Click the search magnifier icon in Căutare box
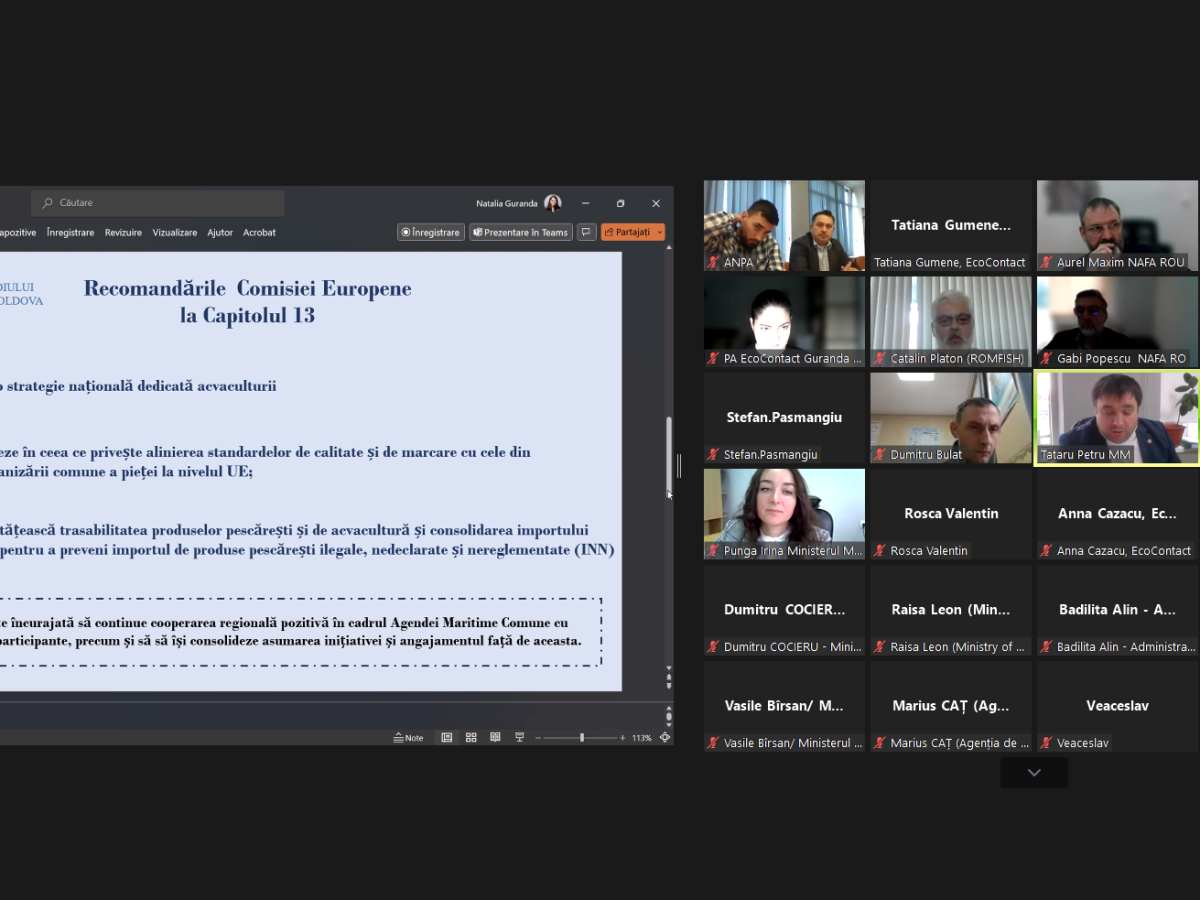This screenshot has height=900, width=1200. (47, 203)
